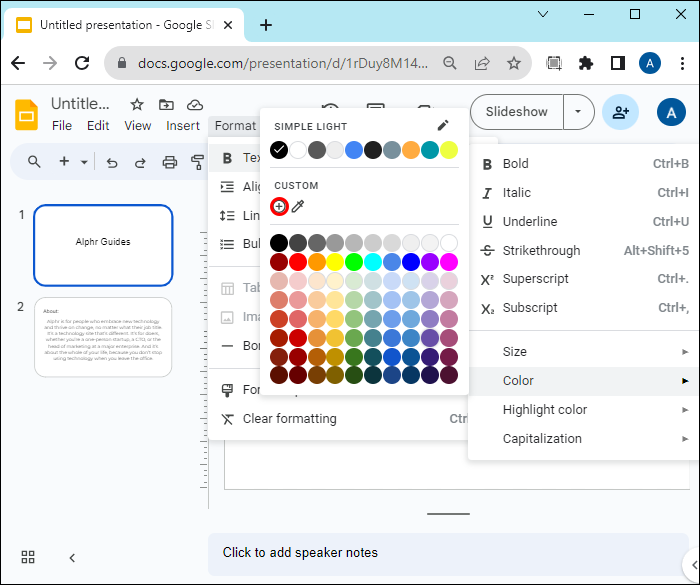Select yellow theme color swatch
The image size is (700, 585).
(x=449, y=150)
